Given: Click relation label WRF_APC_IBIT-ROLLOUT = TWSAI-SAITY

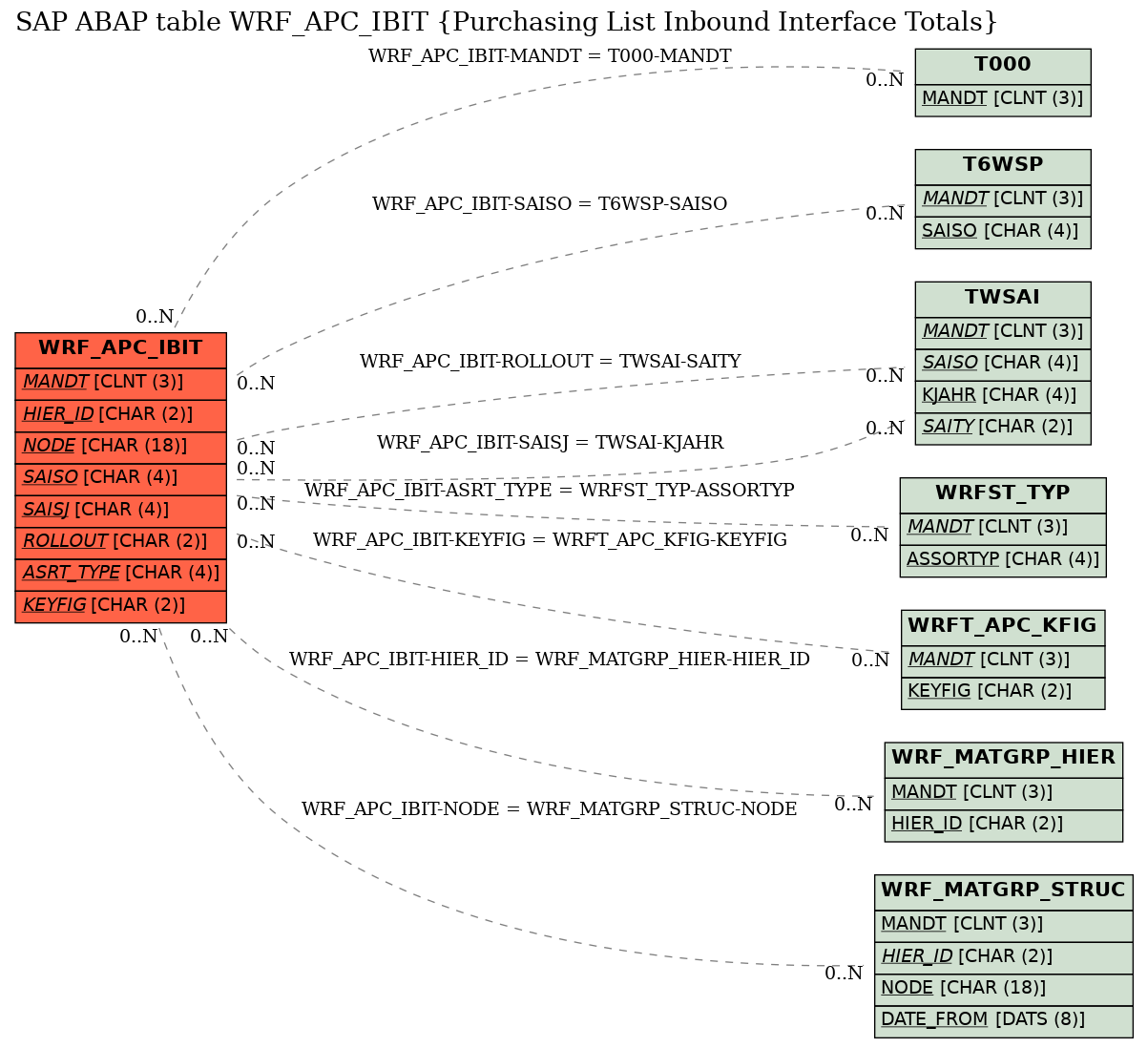Looking at the screenshot, I should [x=551, y=362].
